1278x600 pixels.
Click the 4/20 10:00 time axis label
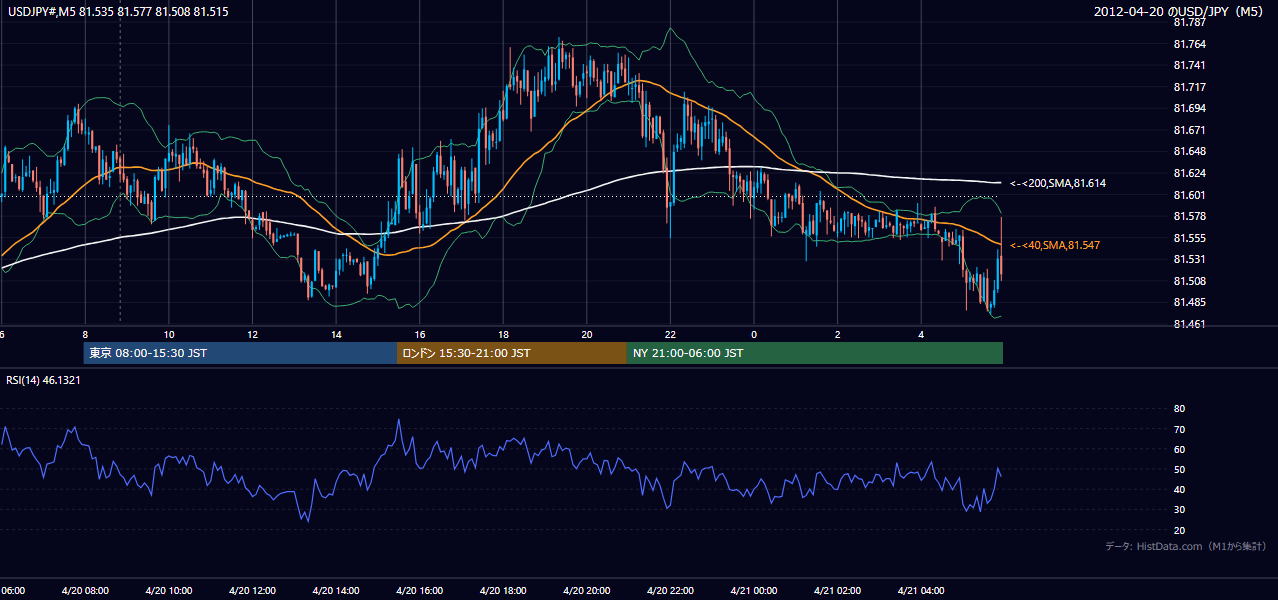168,591
